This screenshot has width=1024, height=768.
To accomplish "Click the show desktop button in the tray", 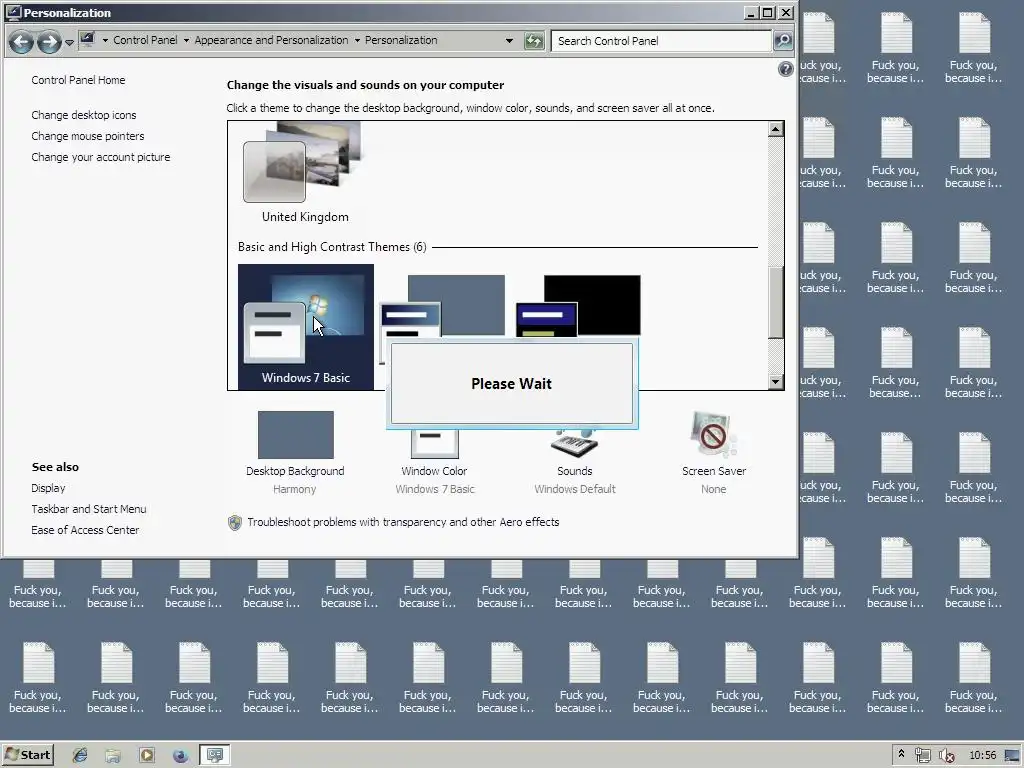I will point(1012,756).
